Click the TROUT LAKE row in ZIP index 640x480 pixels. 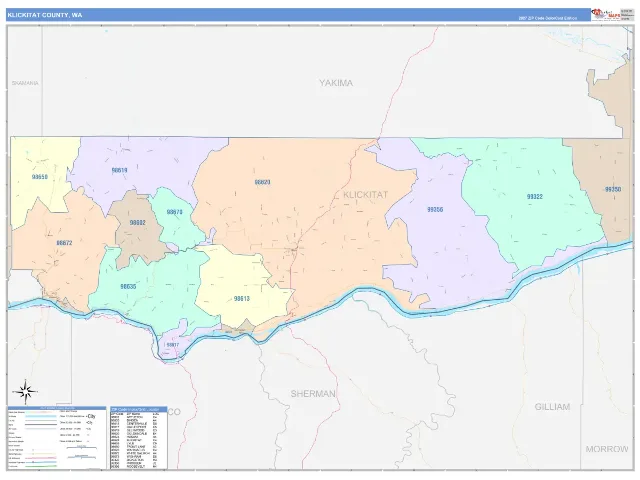[136, 447]
